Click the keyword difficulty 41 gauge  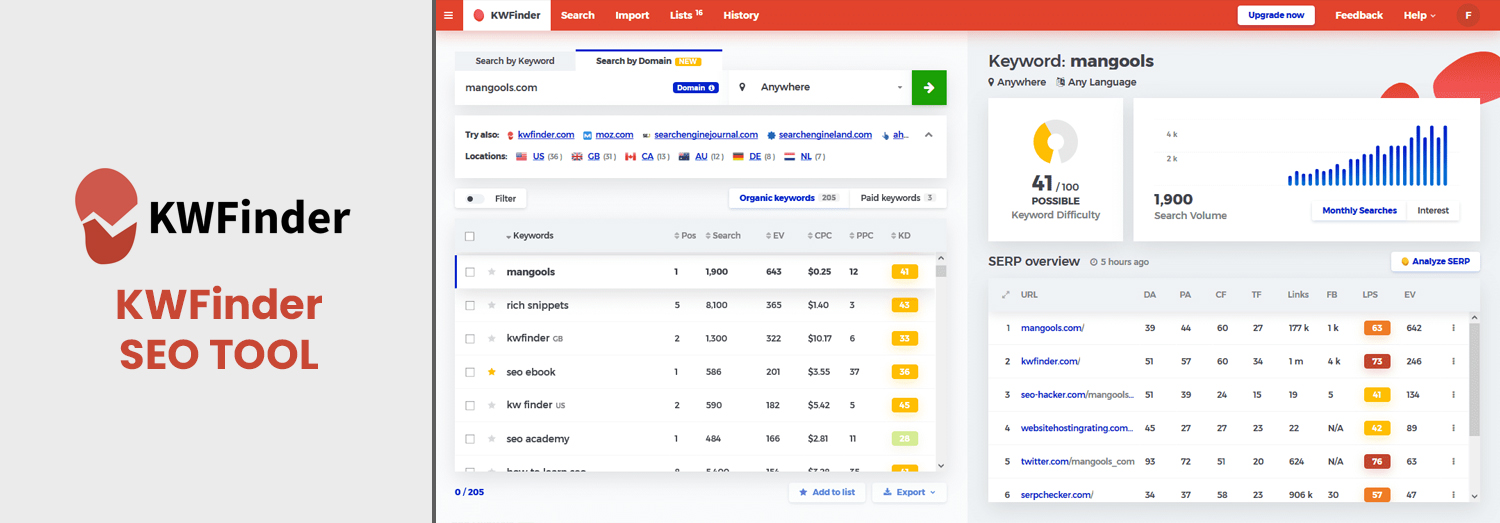click(1055, 142)
